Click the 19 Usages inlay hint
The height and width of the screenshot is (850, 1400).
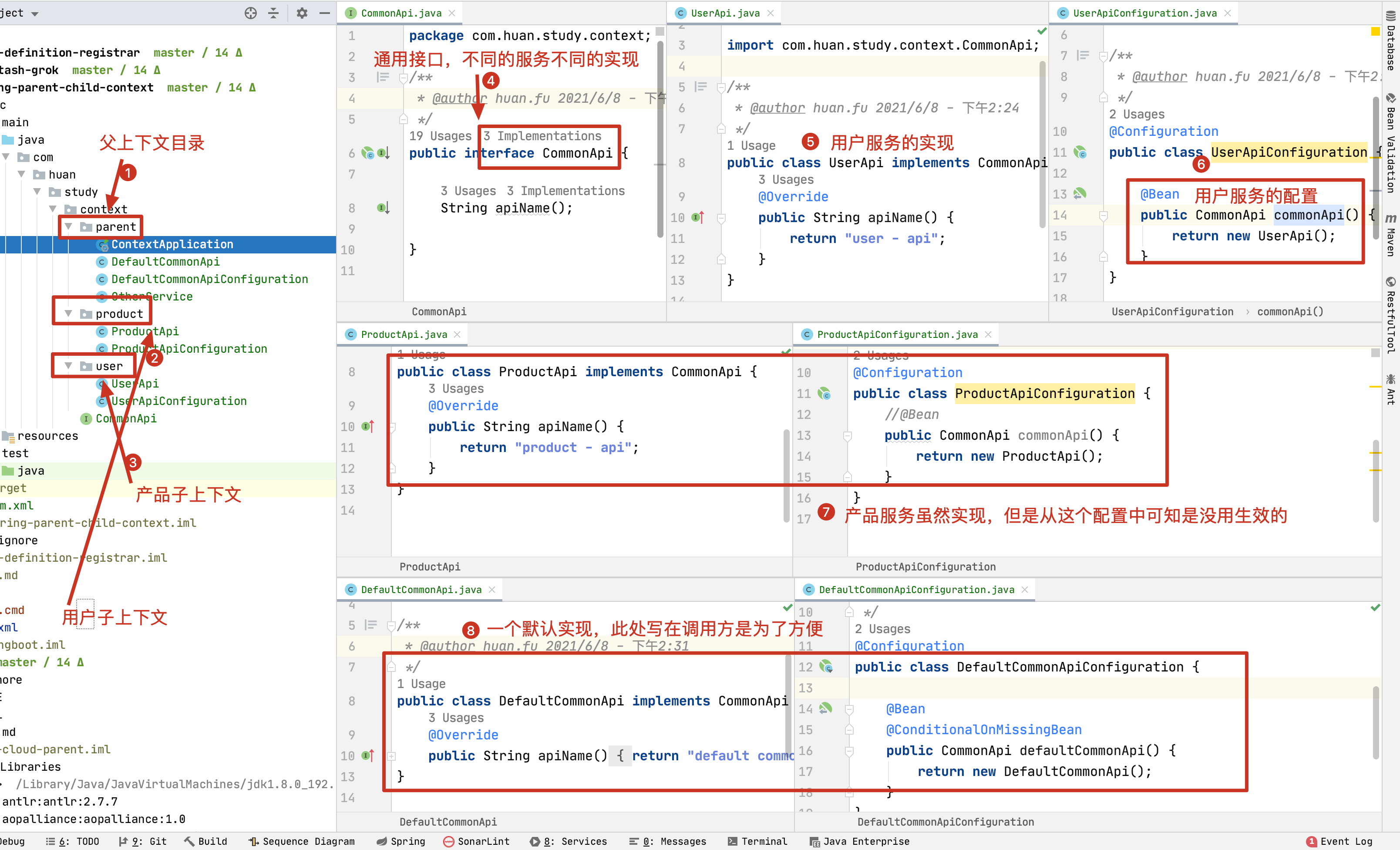point(441,136)
